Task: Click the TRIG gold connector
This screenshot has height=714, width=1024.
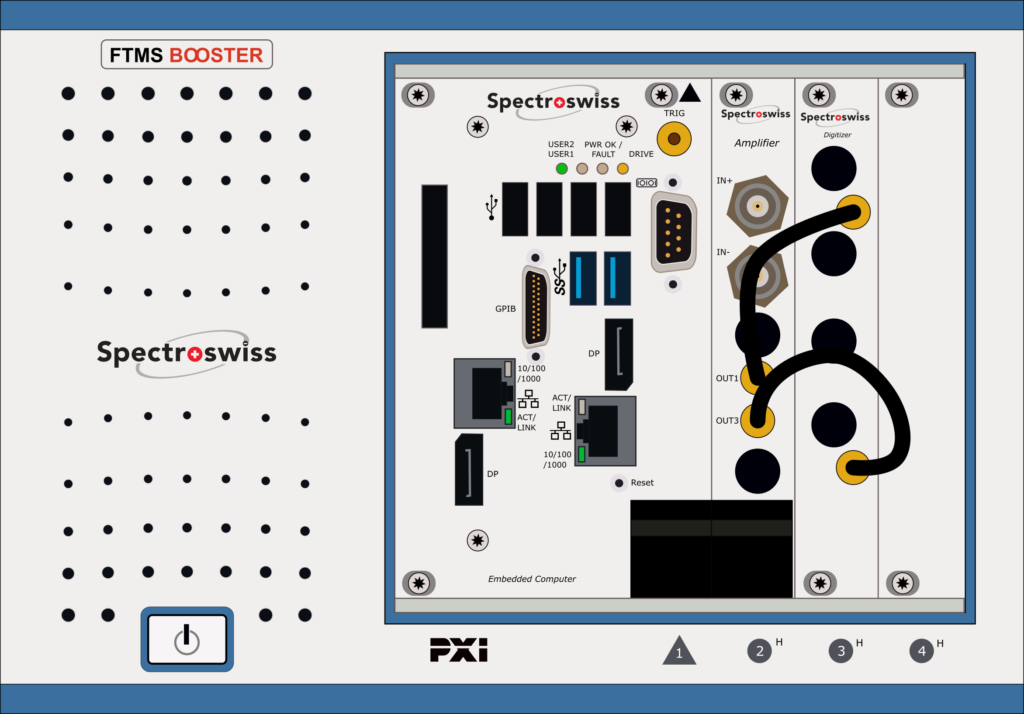Action: tap(674, 138)
